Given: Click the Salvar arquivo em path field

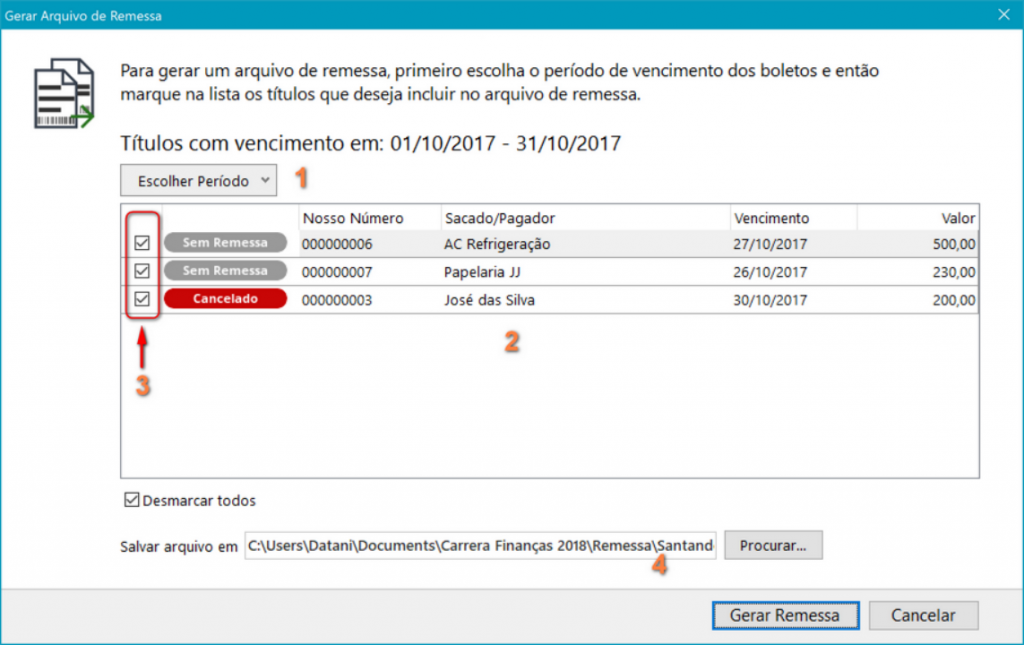Looking at the screenshot, I should tap(480, 546).
